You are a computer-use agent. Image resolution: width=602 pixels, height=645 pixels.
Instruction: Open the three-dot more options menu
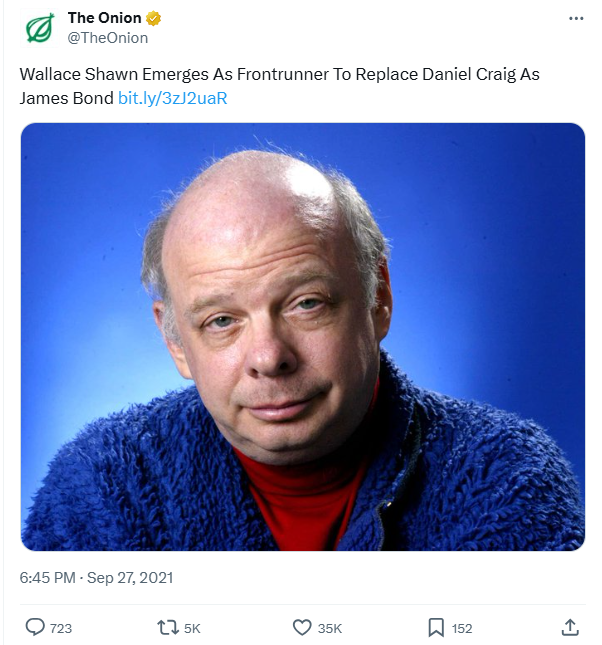pyautogui.click(x=575, y=18)
